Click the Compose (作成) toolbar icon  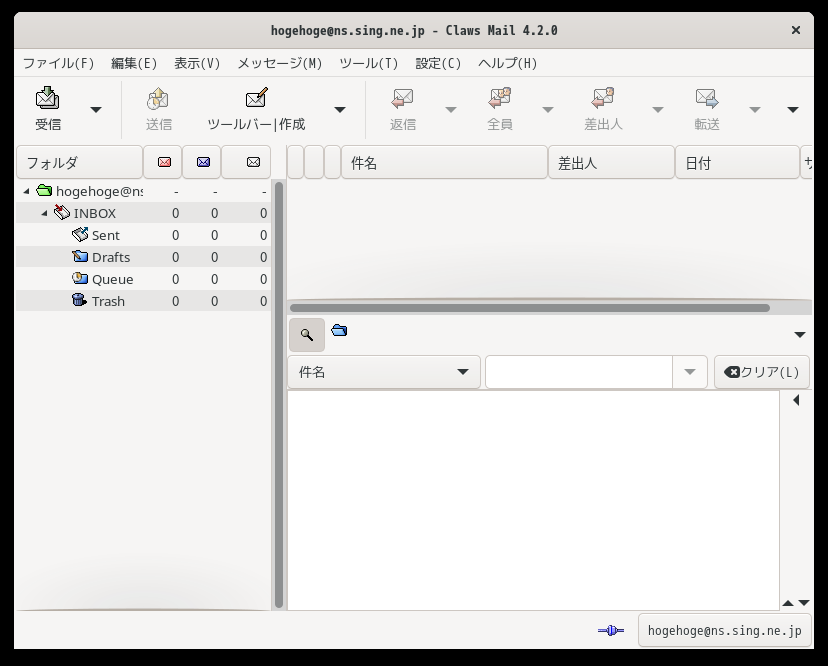pos(257,98)
